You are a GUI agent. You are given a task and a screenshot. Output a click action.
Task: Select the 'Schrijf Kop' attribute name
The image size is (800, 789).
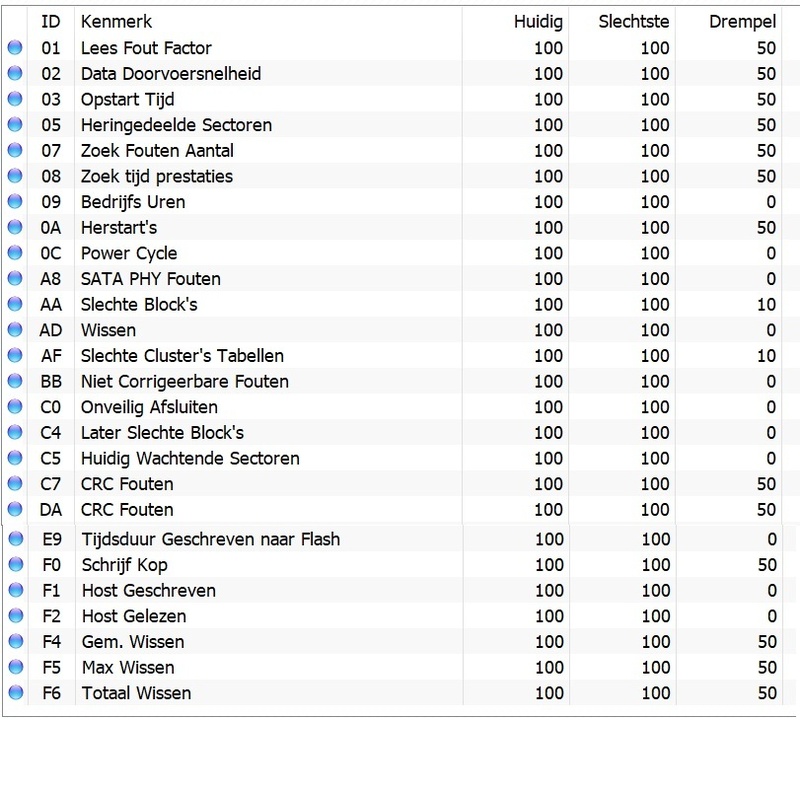124,565
